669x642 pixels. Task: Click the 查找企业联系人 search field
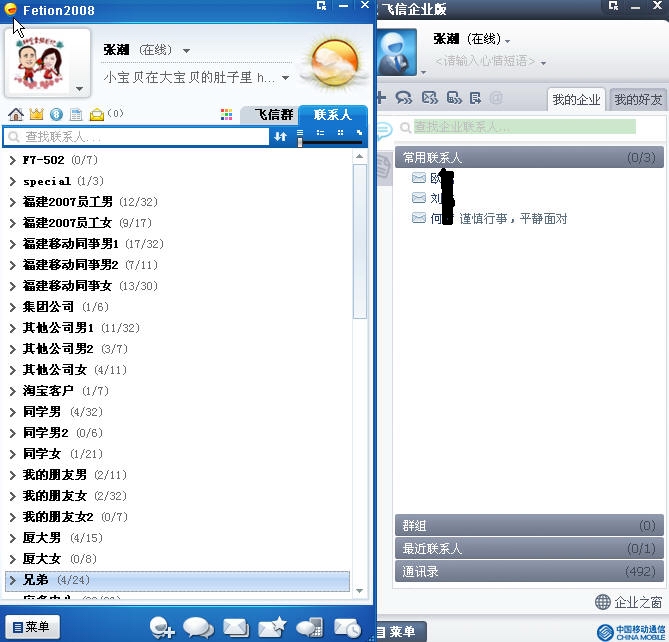pyautogui.click(x=525, y=127)
